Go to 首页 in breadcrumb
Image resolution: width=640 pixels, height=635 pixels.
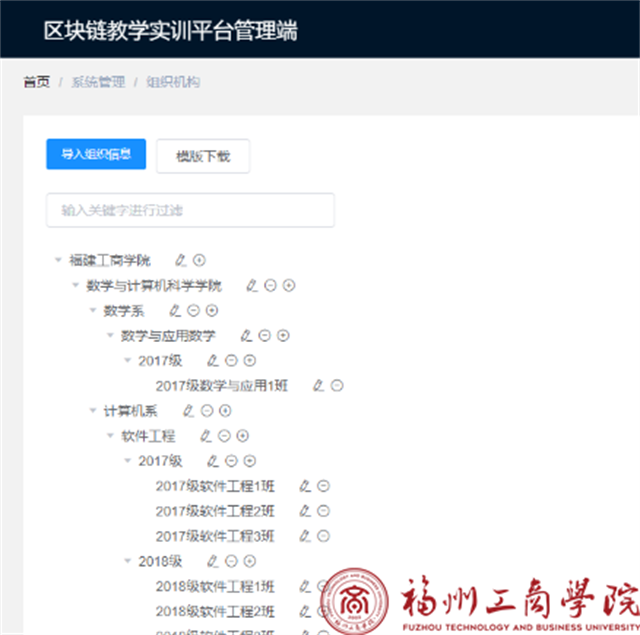click(x=36, y=82)
